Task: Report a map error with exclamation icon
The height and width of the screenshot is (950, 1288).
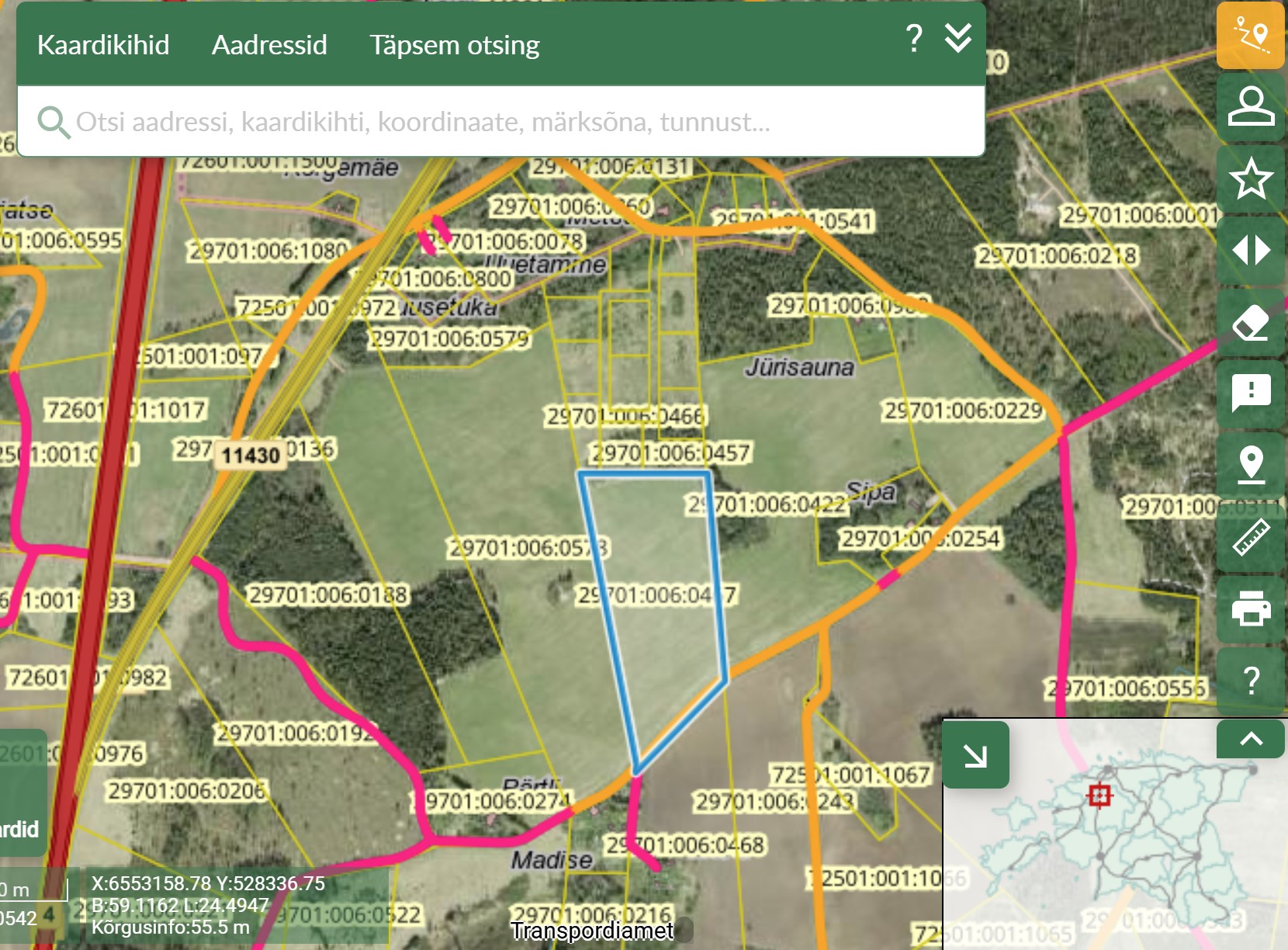Action: click(1250, 394)
